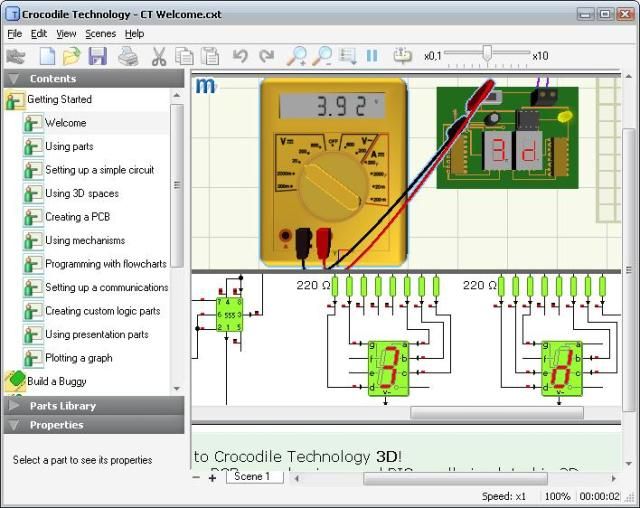This screenshot has height=508, width=640.
Task: Print using the printer icon
Action: point(128,56)
